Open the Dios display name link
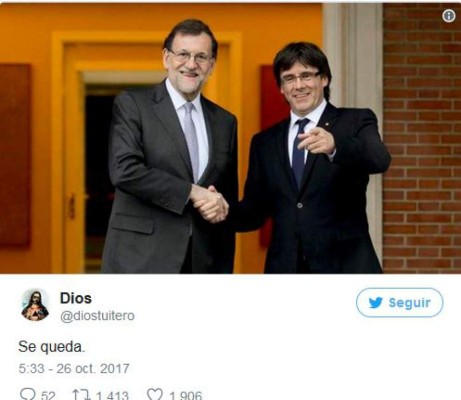This screenshot has height=400, width=461. pos(76,298)
